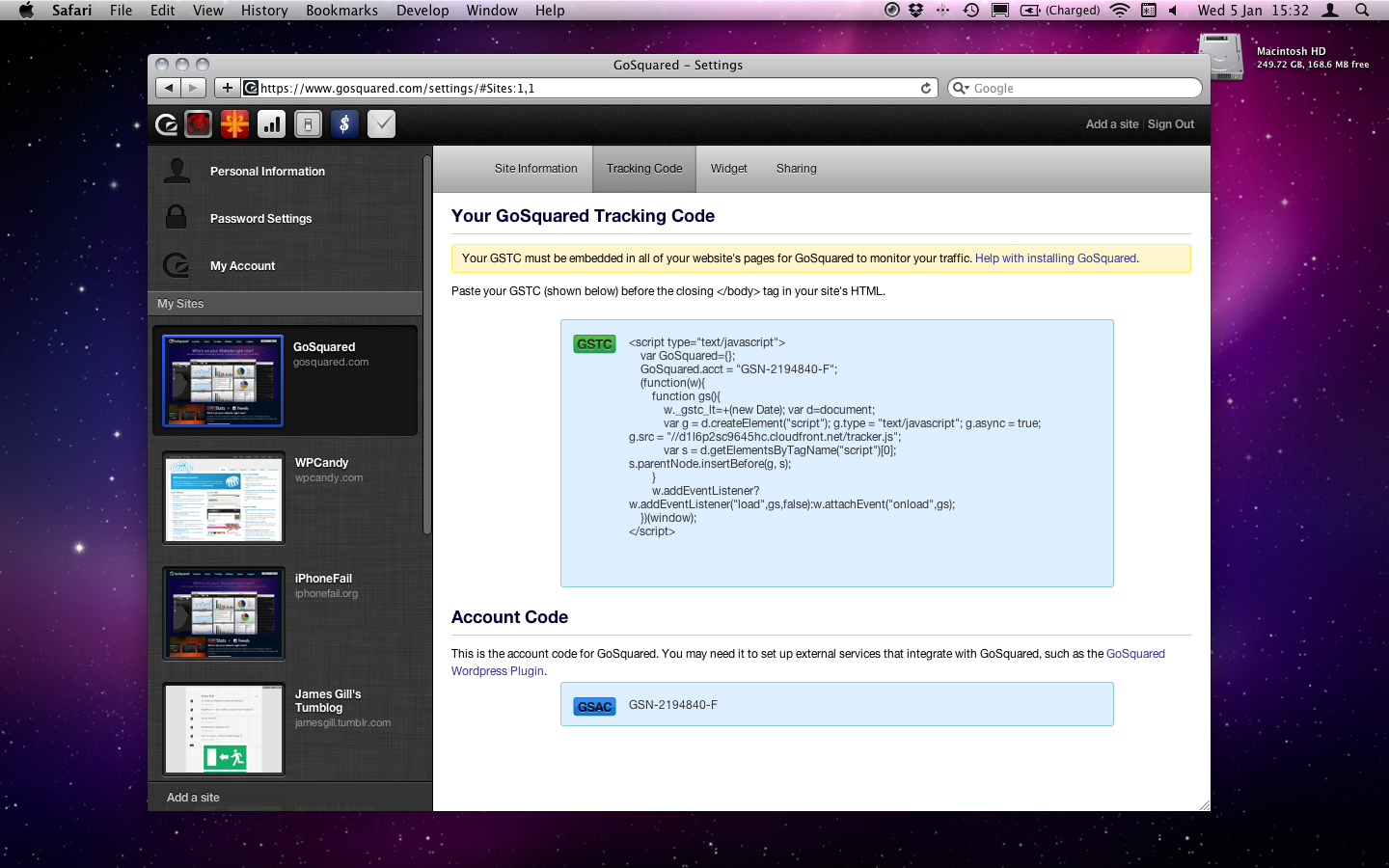Click the light switch settings icon
This screenshot has width=1389, height=868.
308,124
